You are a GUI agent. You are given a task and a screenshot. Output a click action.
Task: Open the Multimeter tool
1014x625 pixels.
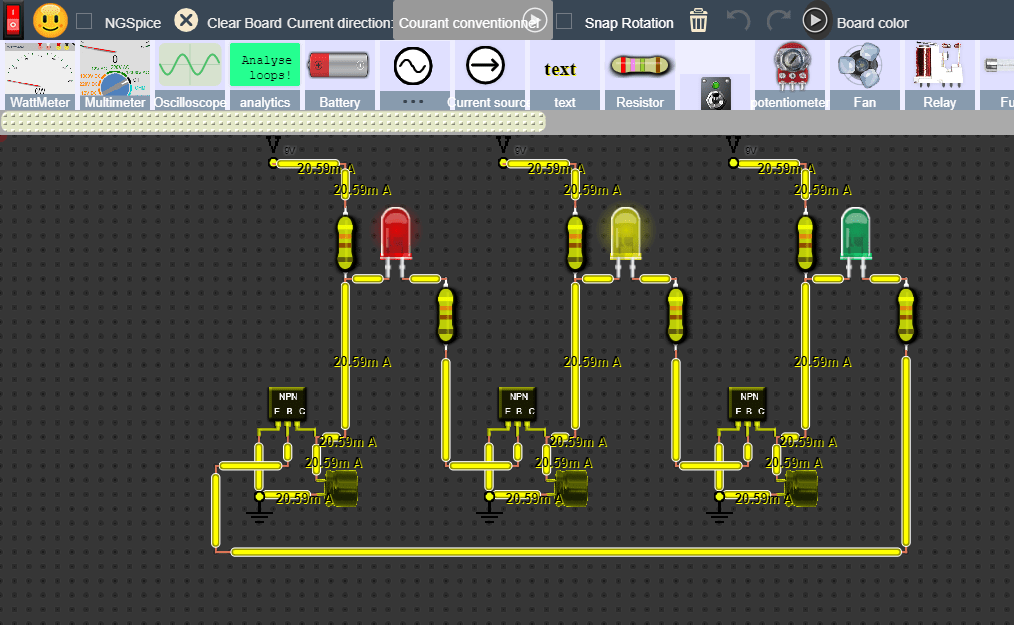click(x=113, y=75)
